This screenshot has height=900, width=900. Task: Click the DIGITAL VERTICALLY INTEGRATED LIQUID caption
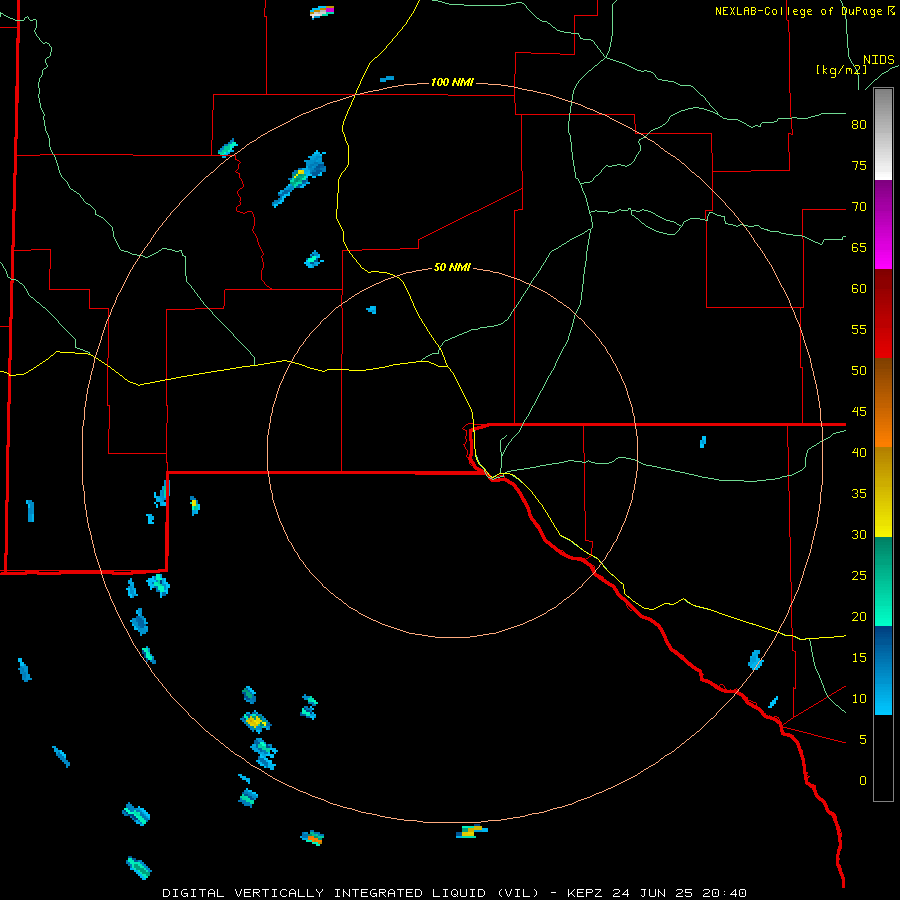[351, 893]
